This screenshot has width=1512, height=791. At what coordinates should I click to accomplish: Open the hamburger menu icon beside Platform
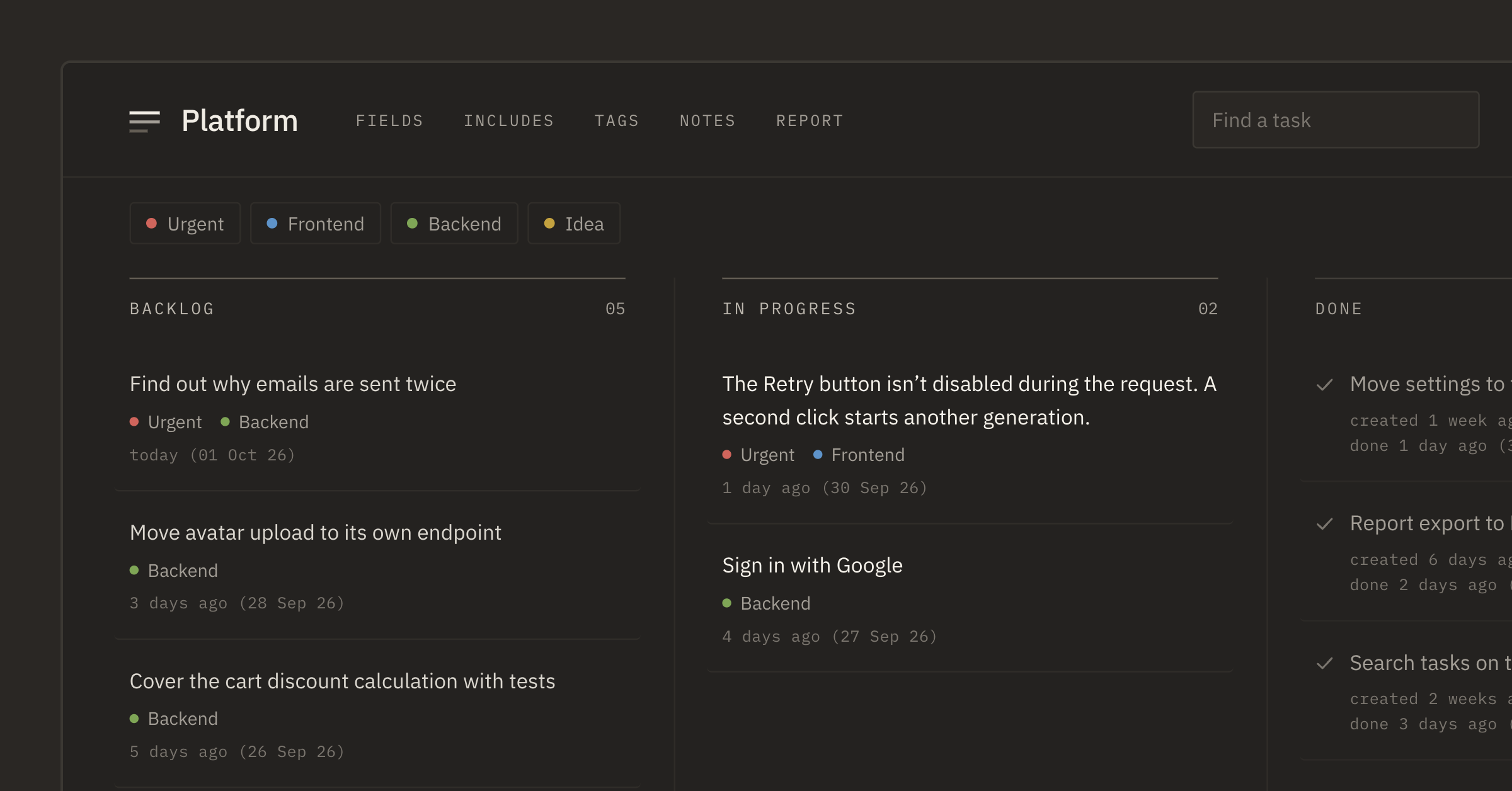pos(144,121)
